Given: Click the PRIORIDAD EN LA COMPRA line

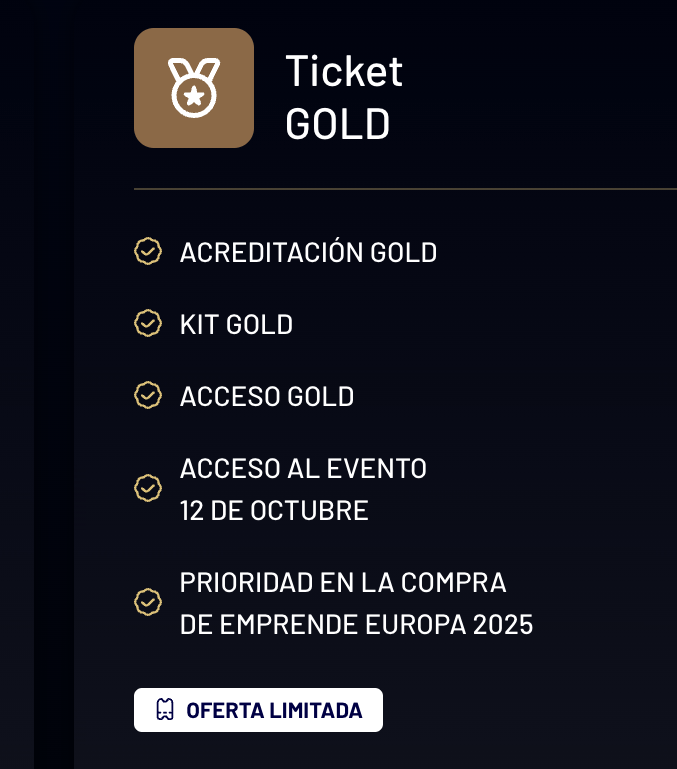Looking at the screenshot, I should (x=343, y=583).
